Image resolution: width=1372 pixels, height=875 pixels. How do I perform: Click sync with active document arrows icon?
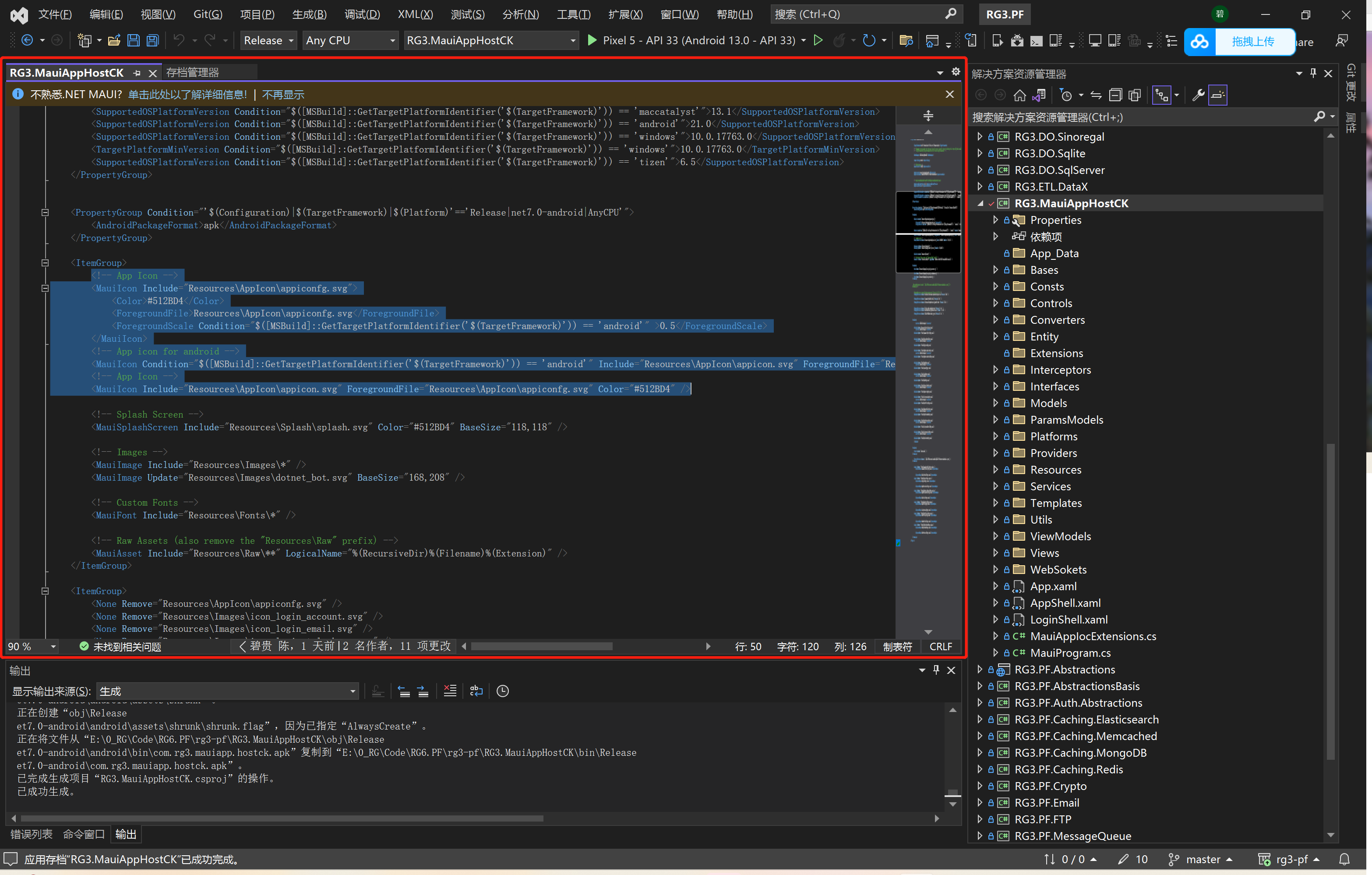tap(1096, 95)
